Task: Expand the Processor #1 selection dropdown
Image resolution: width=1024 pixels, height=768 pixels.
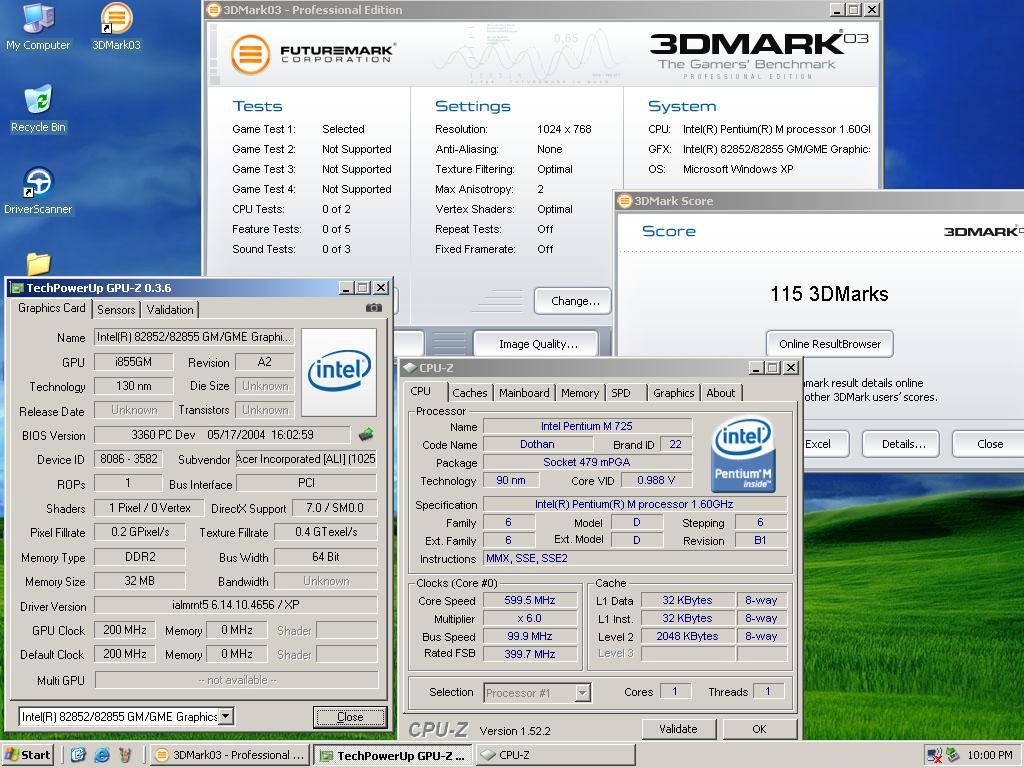Action: click(583, 692)
